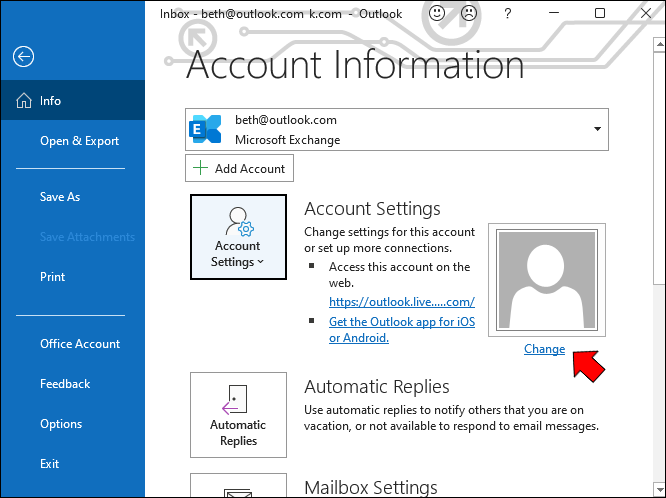Send a smile feedback face icon
Image resolution: width=666 pixels, height=498 pixels.
[438, 14]
